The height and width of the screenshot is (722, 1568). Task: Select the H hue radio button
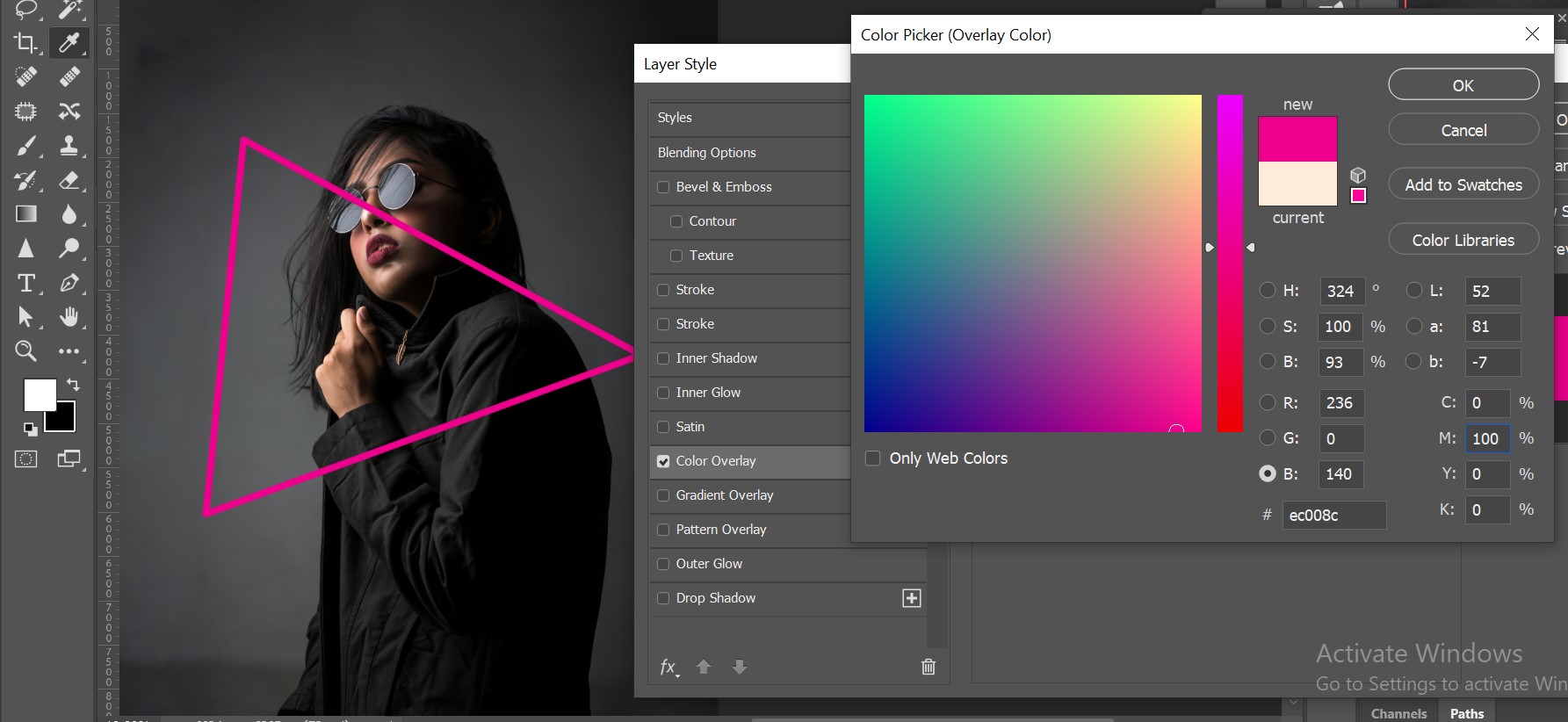[x=1268, y=290]
